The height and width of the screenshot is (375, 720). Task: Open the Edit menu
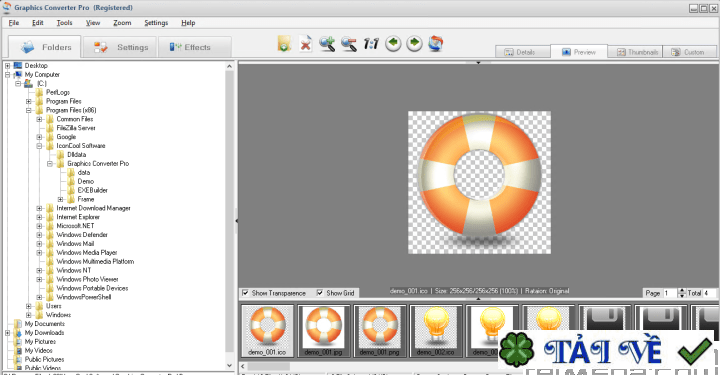click(x=38, y=22)
